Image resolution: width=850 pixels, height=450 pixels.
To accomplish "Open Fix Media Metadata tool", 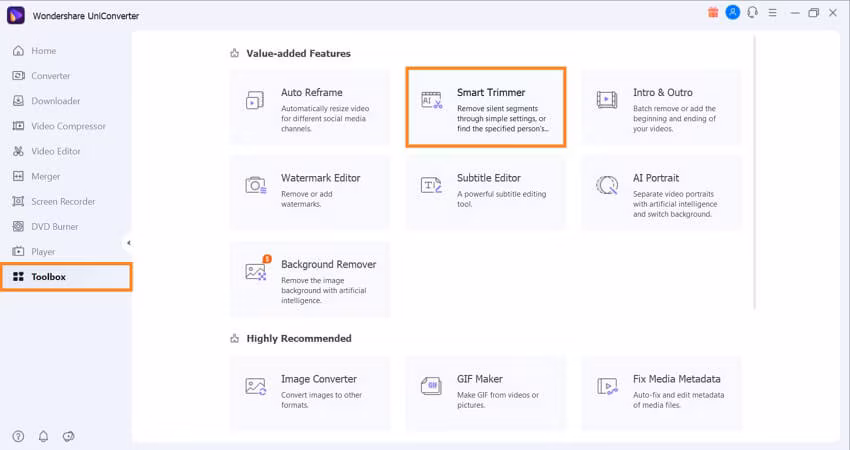I will pos(661,393).
